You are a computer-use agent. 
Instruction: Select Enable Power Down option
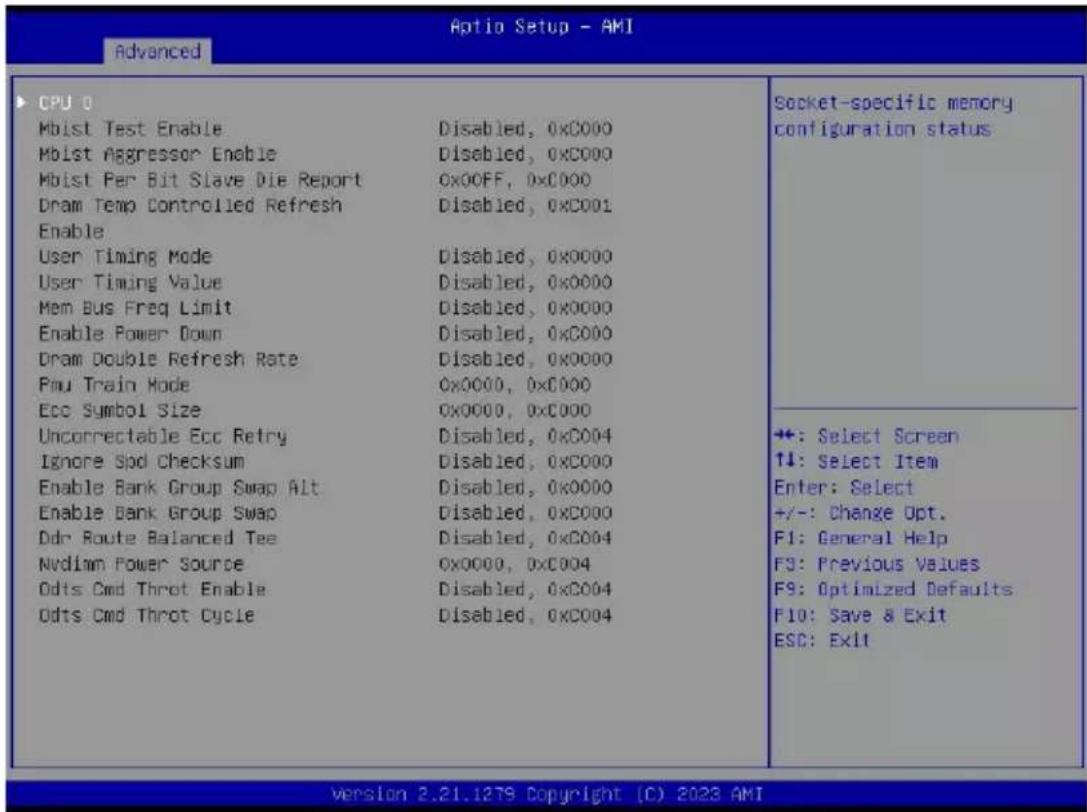coord(130,334)
